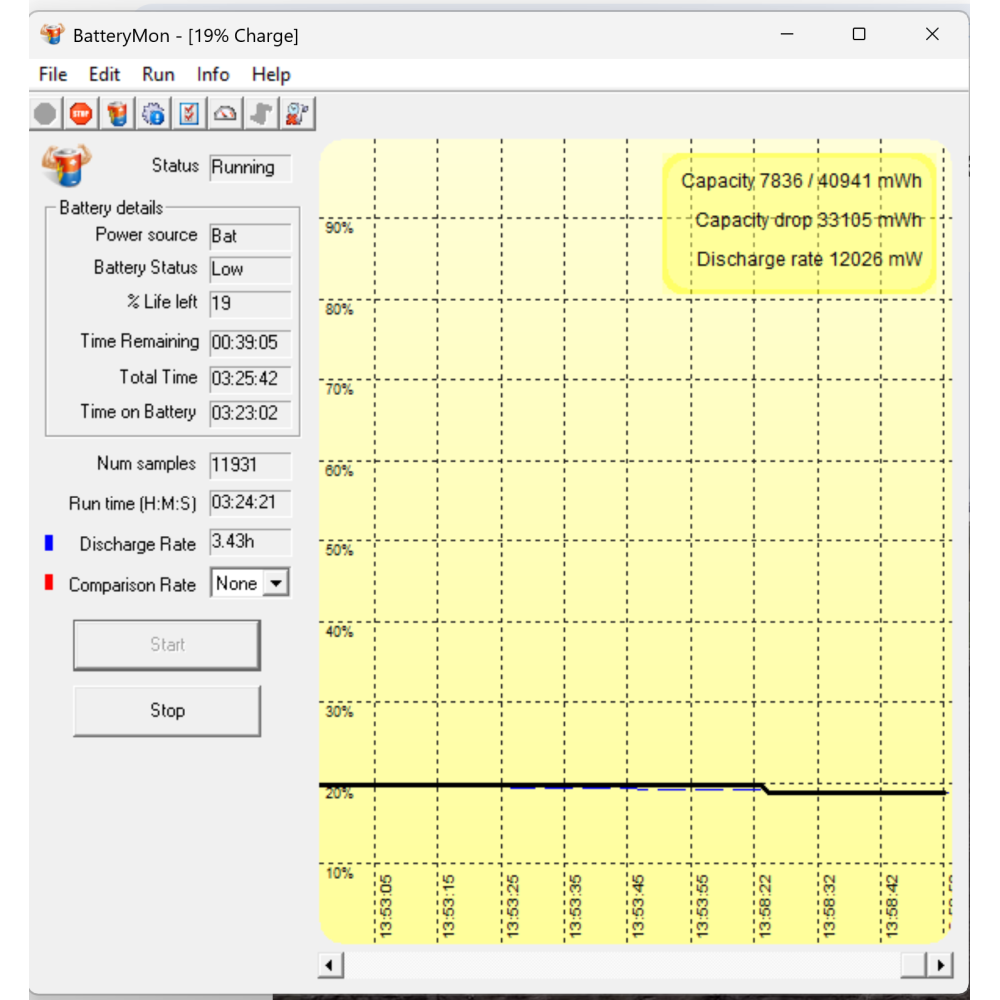Open the checklist configuration toolbar icon
This screenshot has height=1000, width=1000.
tap(189, 114)
